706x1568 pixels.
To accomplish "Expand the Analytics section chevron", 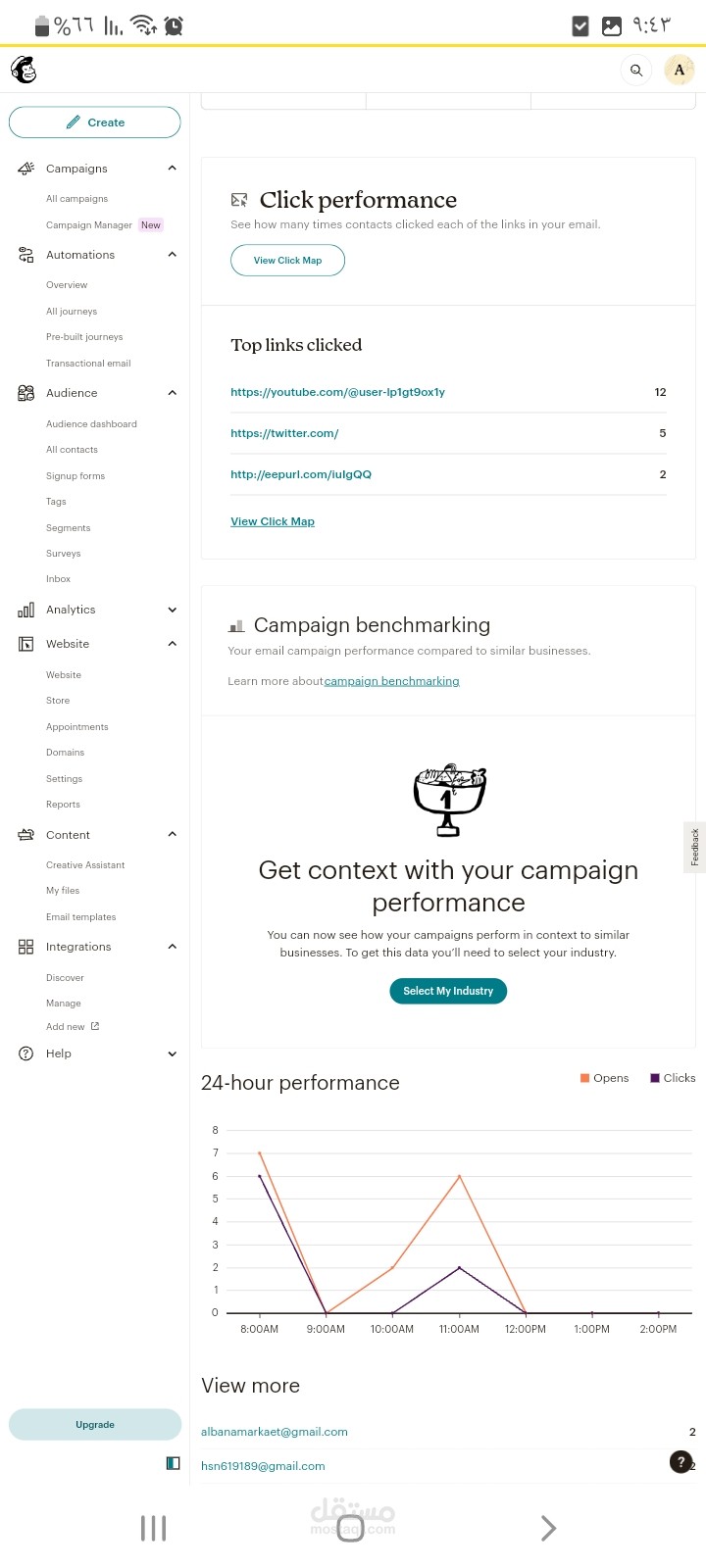I will (173, 610).
